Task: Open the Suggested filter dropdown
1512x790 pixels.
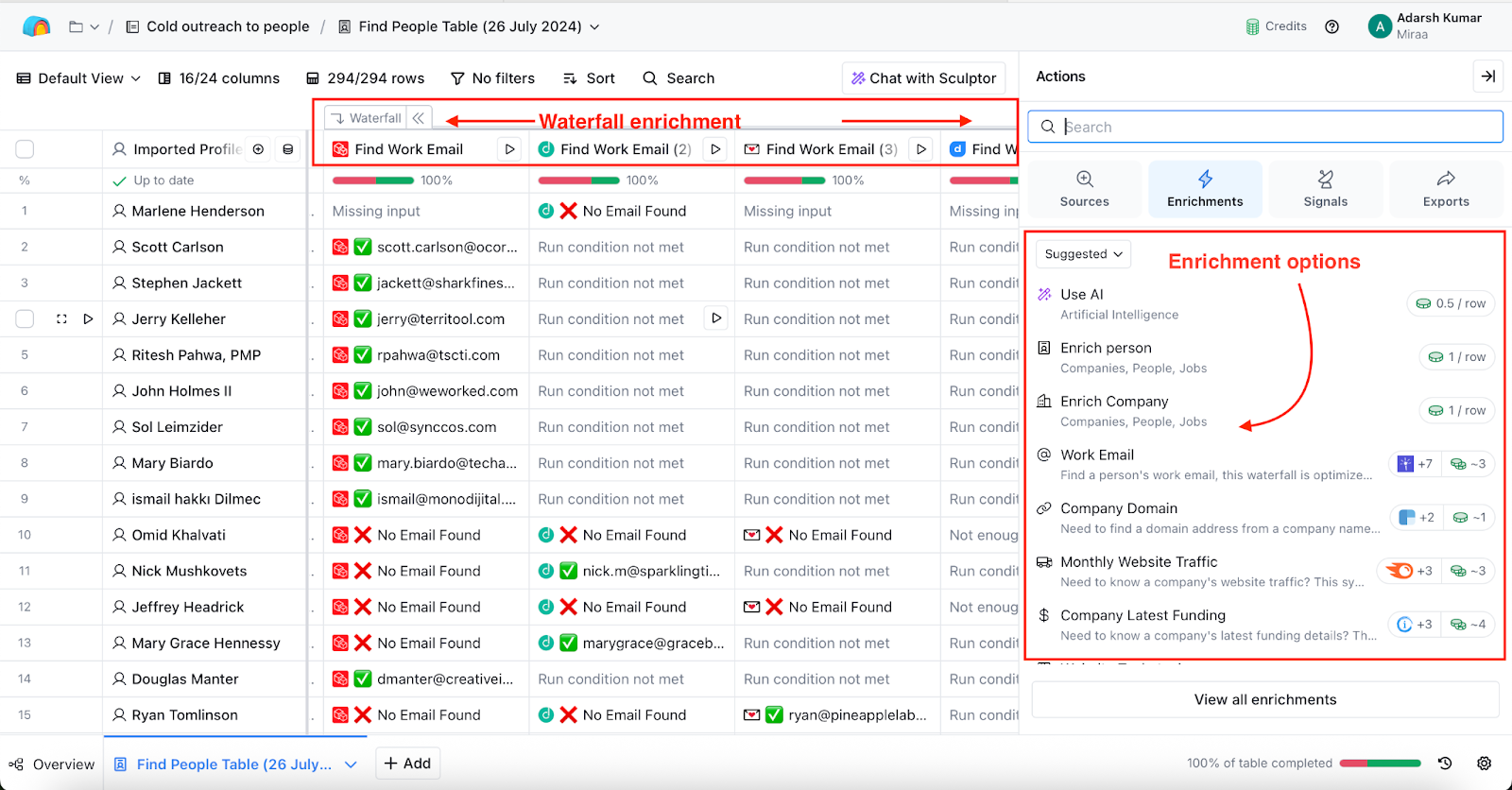Action: pyautogui.click(x=1083, y=254)
